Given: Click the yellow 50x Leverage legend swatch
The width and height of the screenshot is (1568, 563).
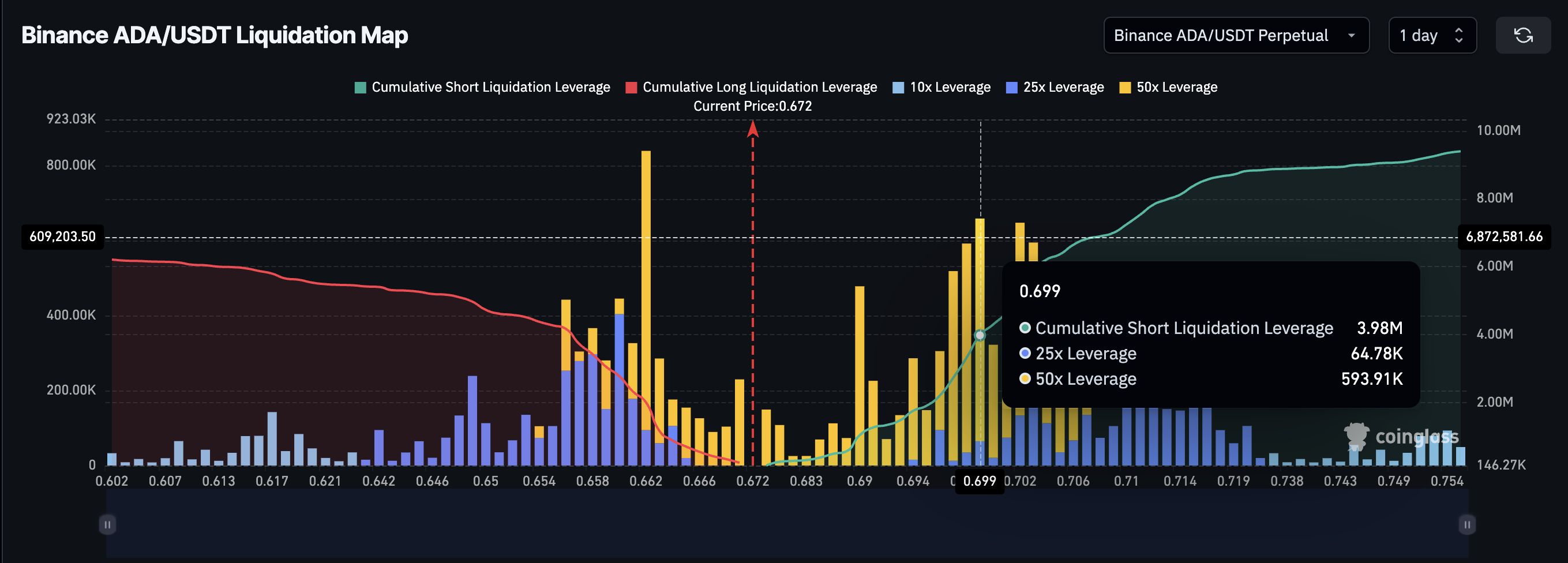Looking at the screenshot, I should point(1125,88).
